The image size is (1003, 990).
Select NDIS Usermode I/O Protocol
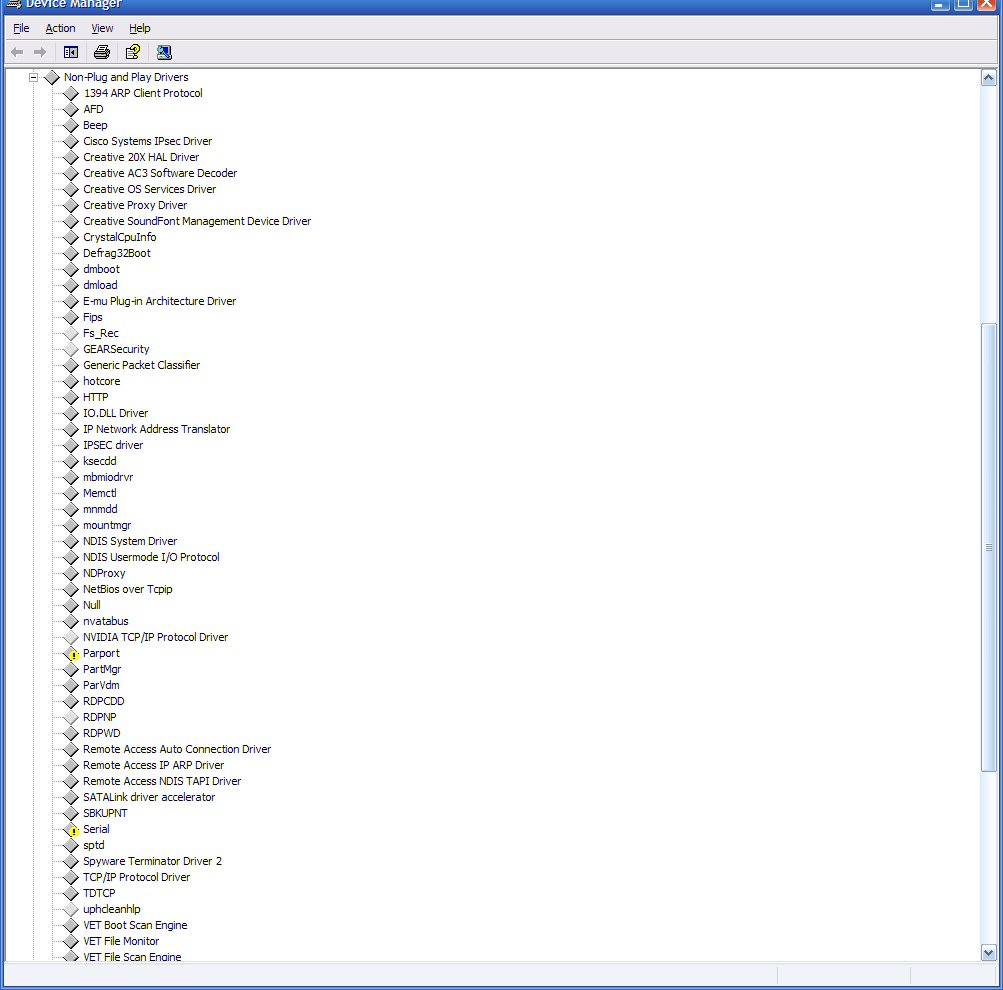151,557
